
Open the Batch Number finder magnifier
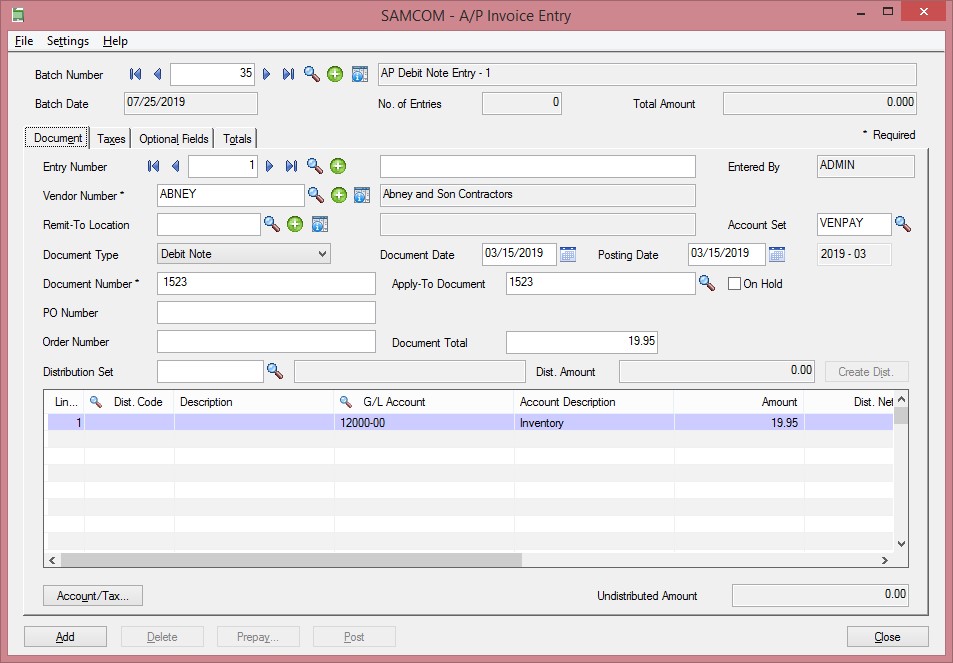tap(312, 74)
